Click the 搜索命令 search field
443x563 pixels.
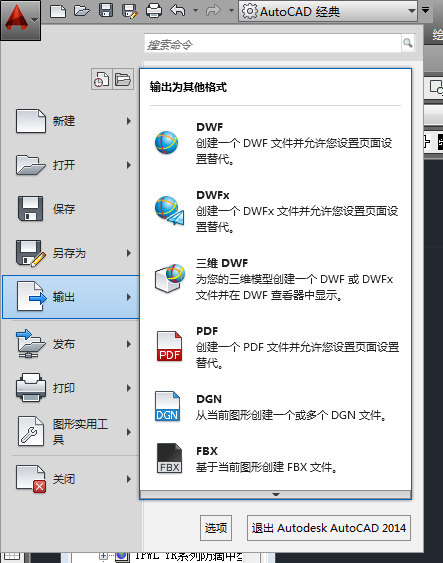click(x=273, y=44)
